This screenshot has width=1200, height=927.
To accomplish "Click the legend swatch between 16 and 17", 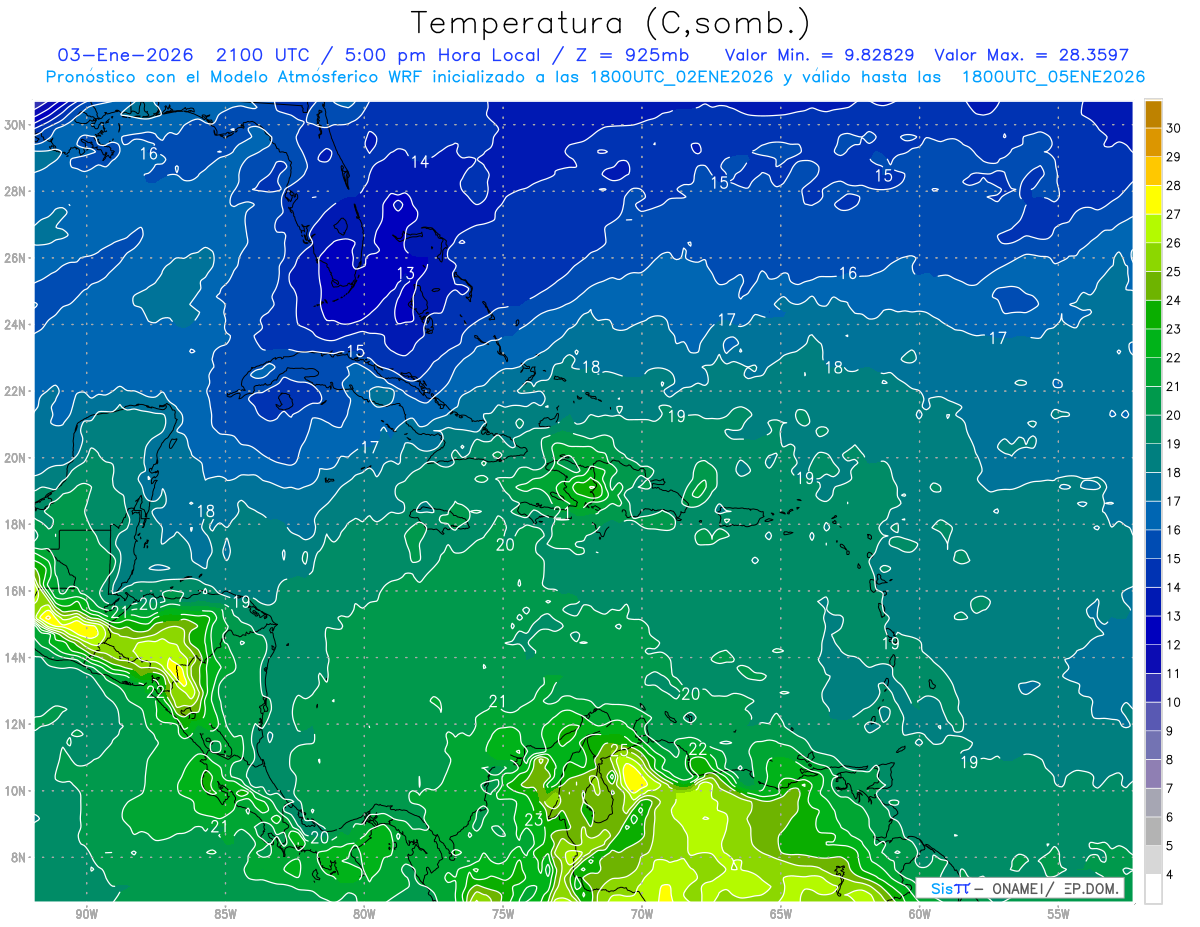I will pyautogui.click(x=1153, y=516).
